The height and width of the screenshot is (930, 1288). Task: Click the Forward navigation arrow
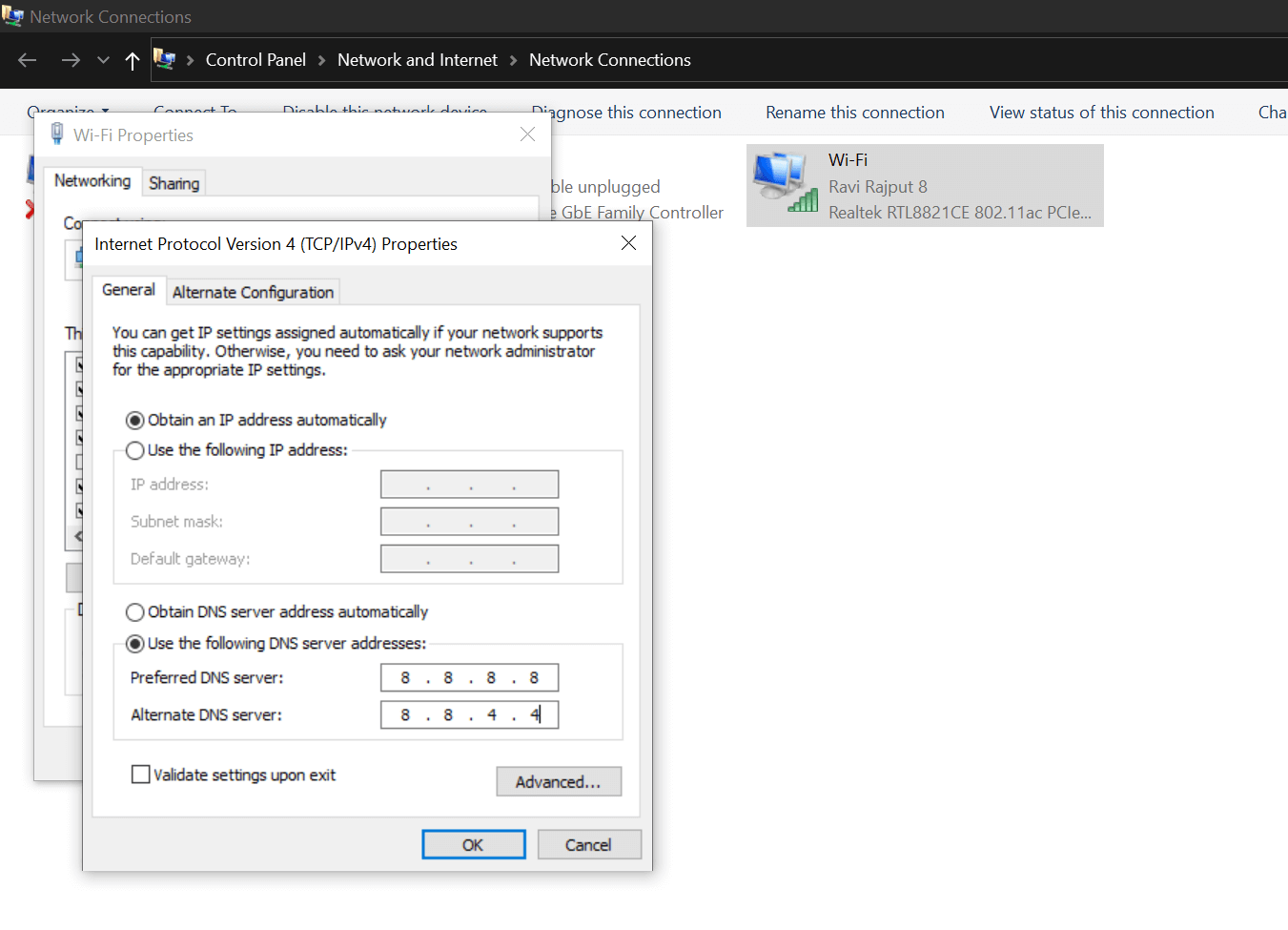[x=71, y=60]
